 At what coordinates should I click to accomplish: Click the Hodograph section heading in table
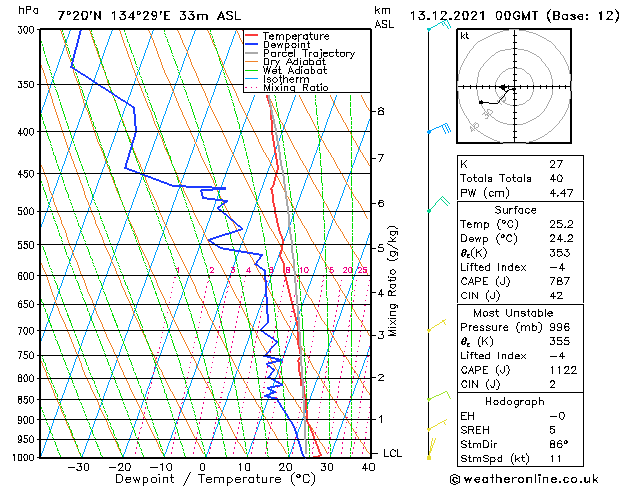[515, 401]
